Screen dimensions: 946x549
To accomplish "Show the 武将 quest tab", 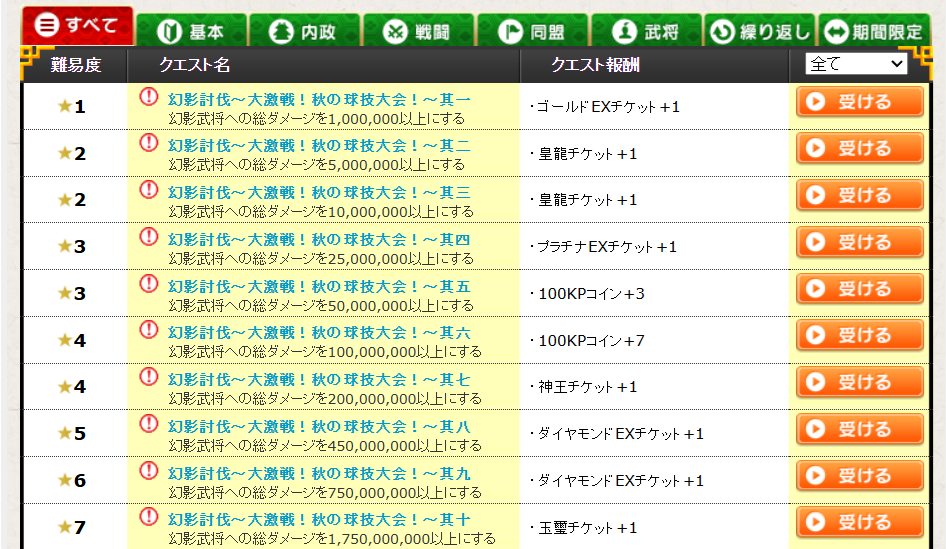I will click(645, 31).
